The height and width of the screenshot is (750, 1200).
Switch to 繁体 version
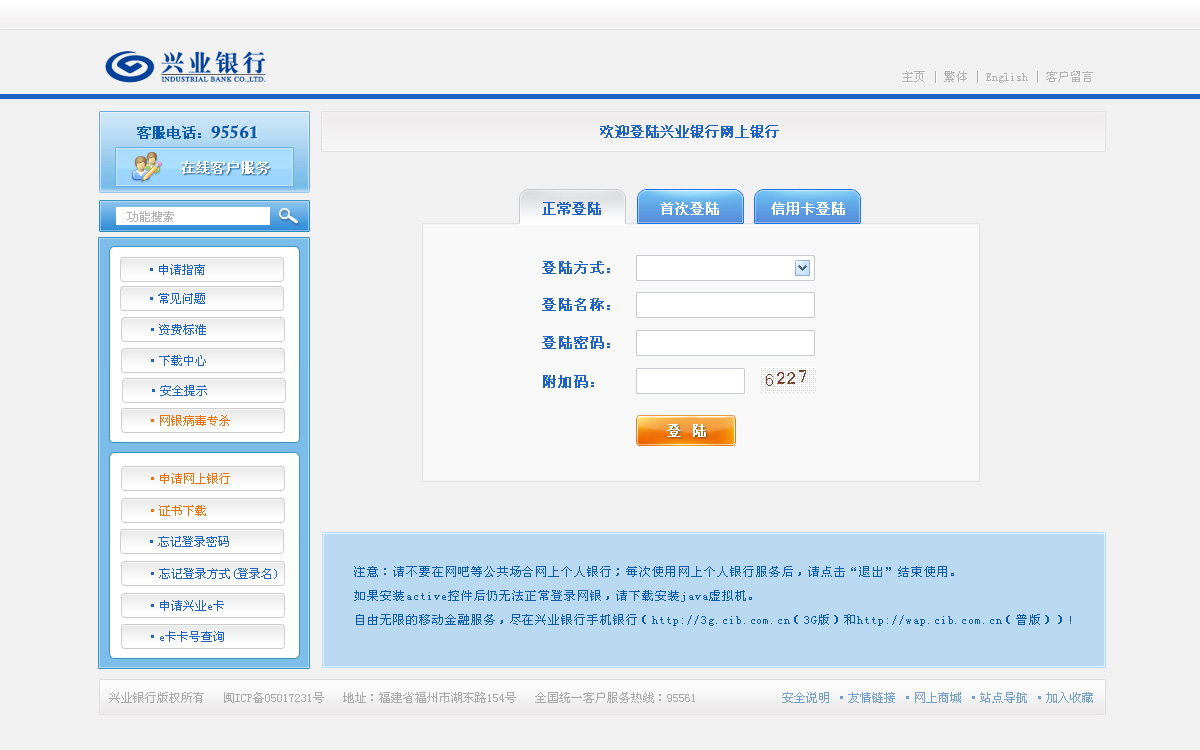(x=955, y=77)
